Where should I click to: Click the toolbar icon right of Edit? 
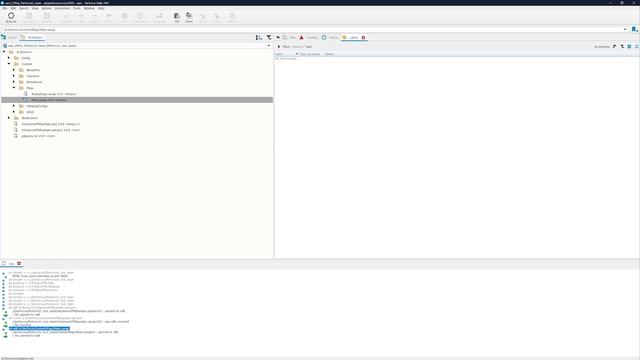[x=189, y=17]
